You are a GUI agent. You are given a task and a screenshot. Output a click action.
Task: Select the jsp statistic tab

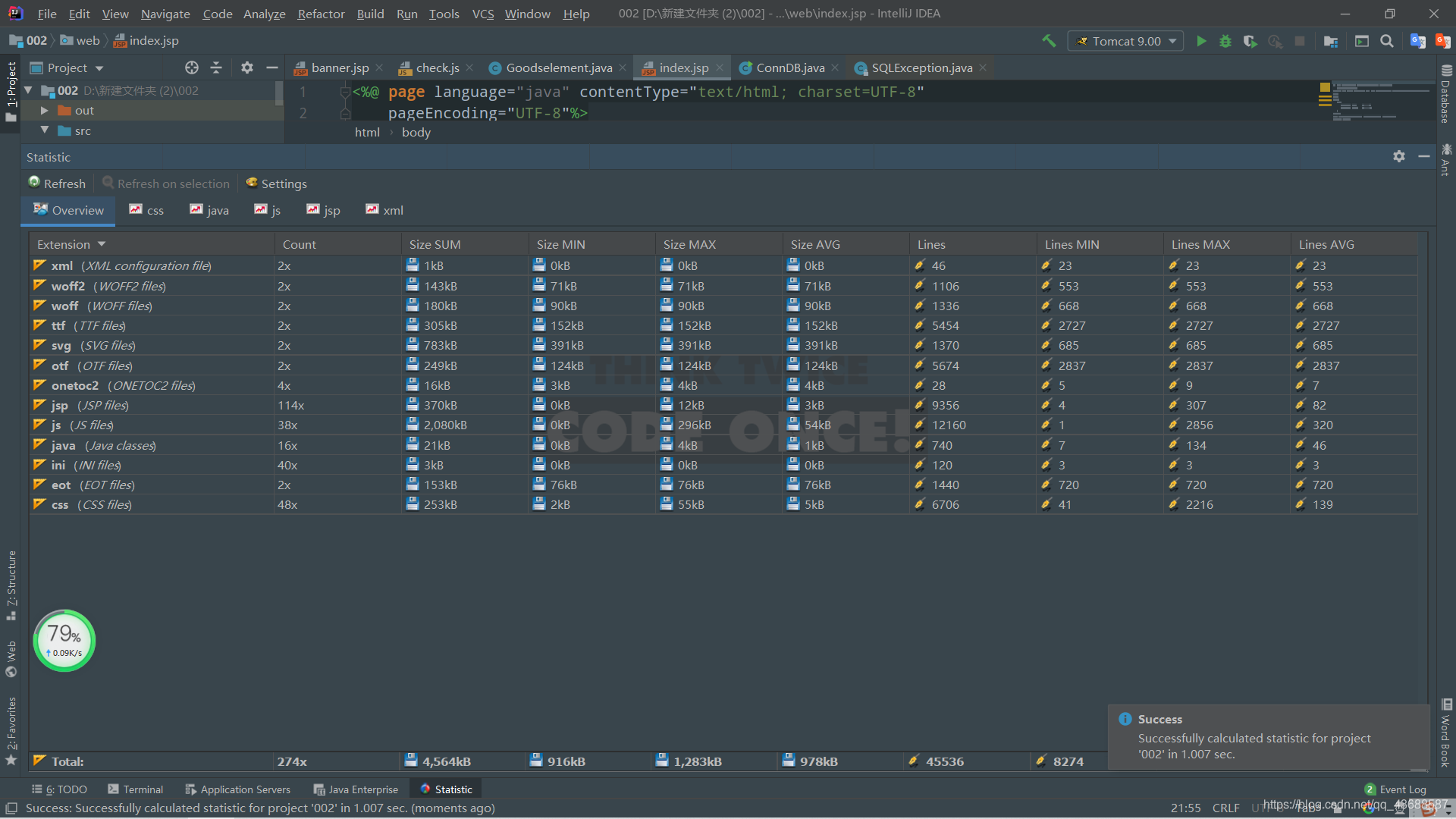[x=323, y=210]
